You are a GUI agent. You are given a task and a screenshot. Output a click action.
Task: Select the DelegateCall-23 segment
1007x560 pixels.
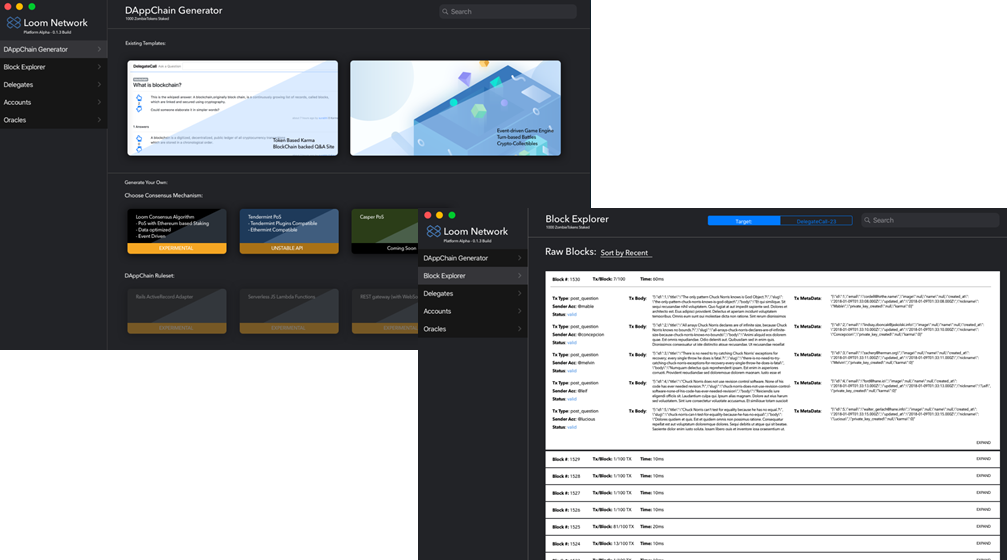pos(816,221)
